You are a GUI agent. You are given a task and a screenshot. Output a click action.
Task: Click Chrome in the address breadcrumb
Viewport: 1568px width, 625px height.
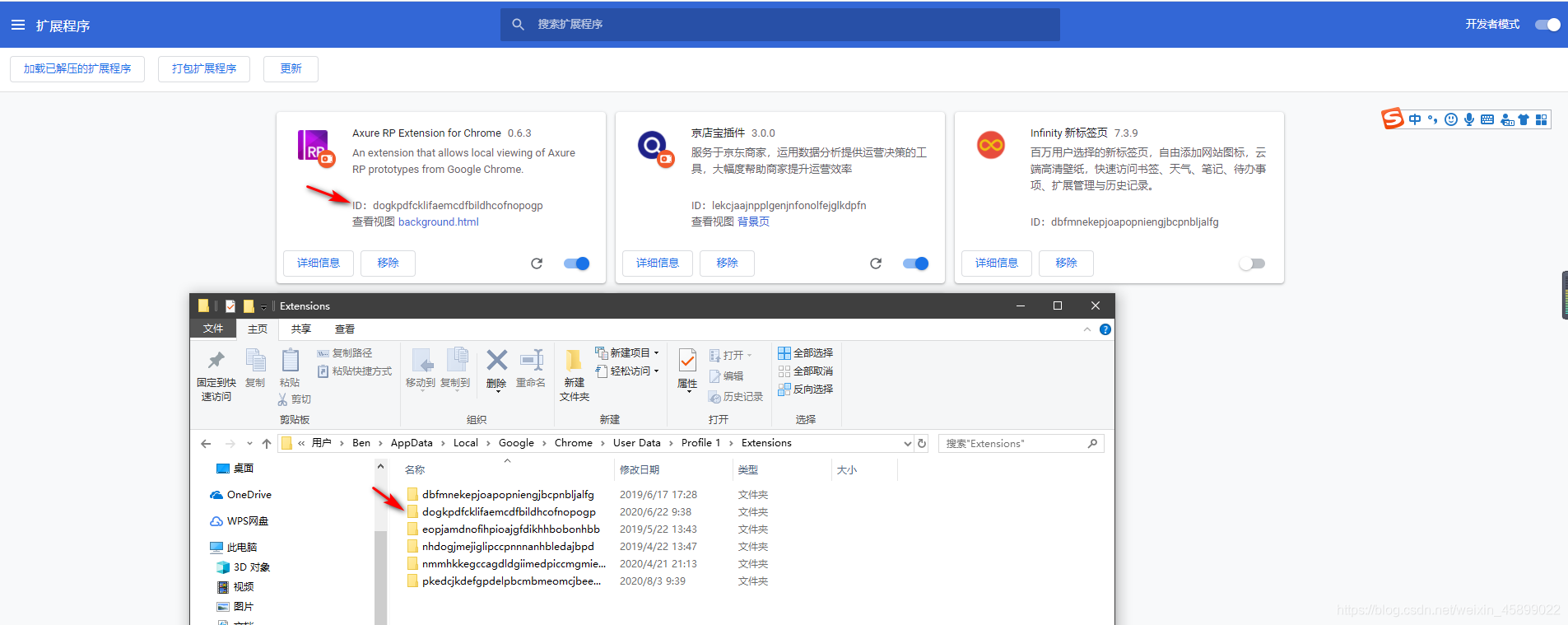tap(574, 443)
